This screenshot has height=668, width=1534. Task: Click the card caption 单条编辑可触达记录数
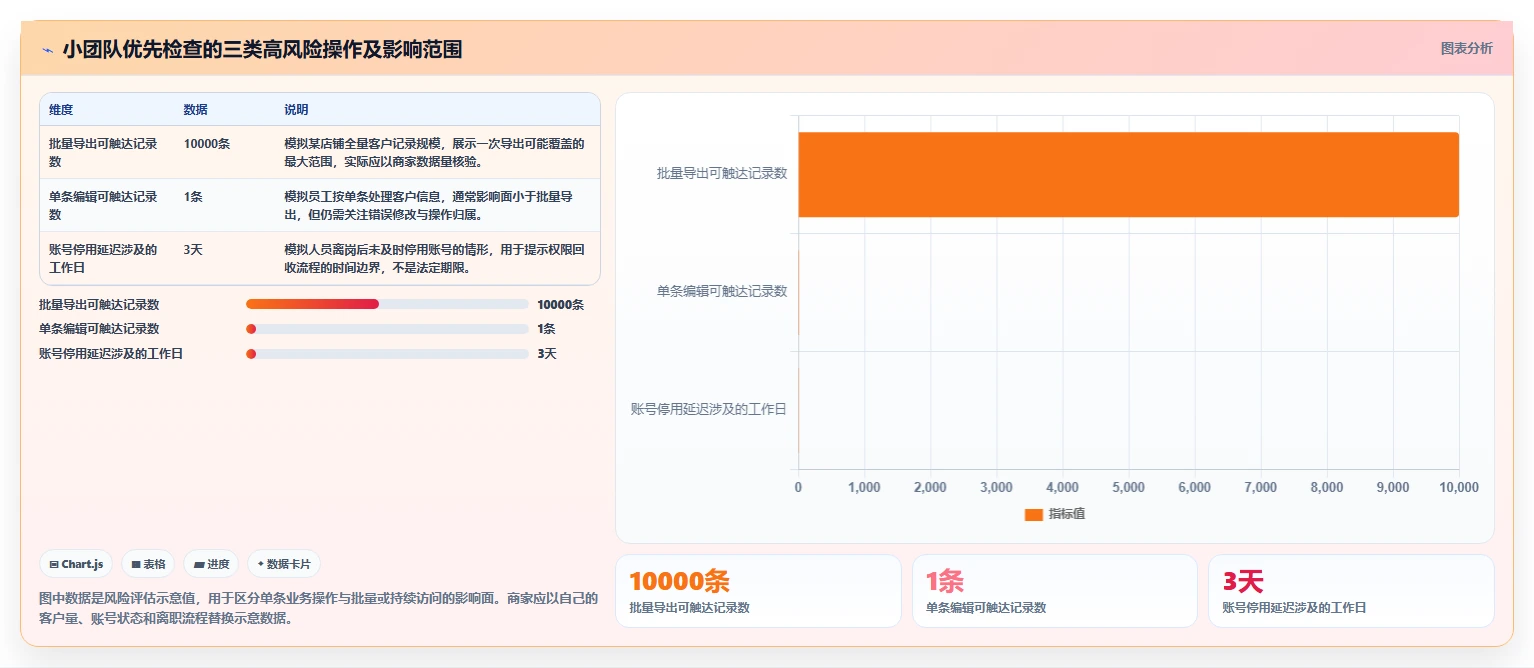986,608
